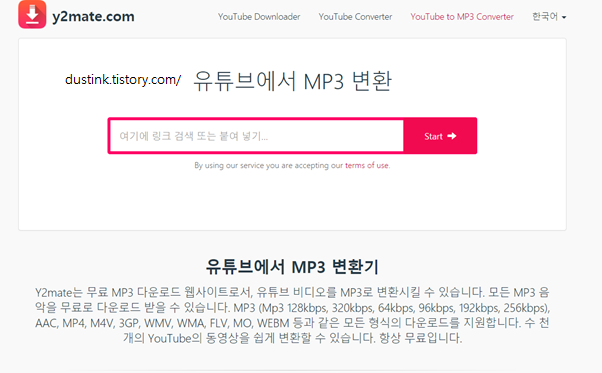602x373 pixels.
Task: Go to YouTube Converter page
Action: click(x=355, y=17)
